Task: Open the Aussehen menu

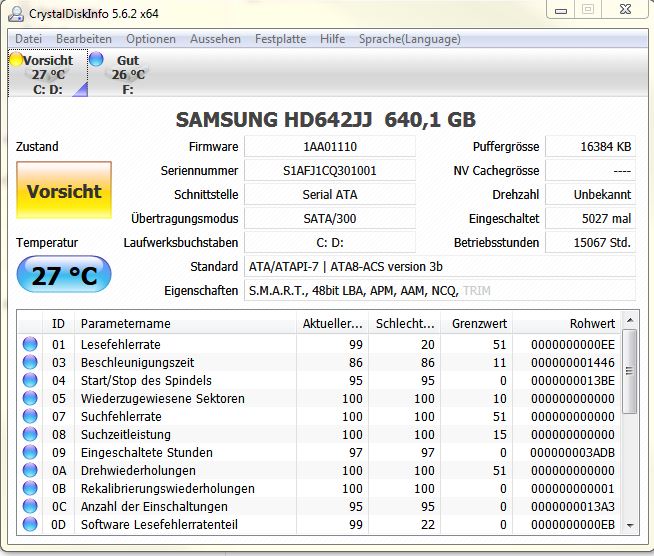Action: (x=215, y=39)
